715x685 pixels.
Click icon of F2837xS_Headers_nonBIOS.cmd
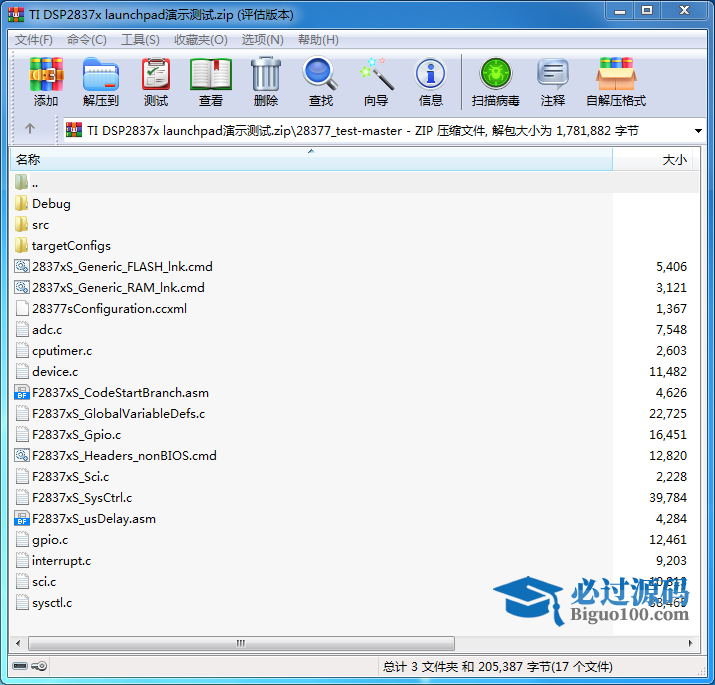(22, 455)
